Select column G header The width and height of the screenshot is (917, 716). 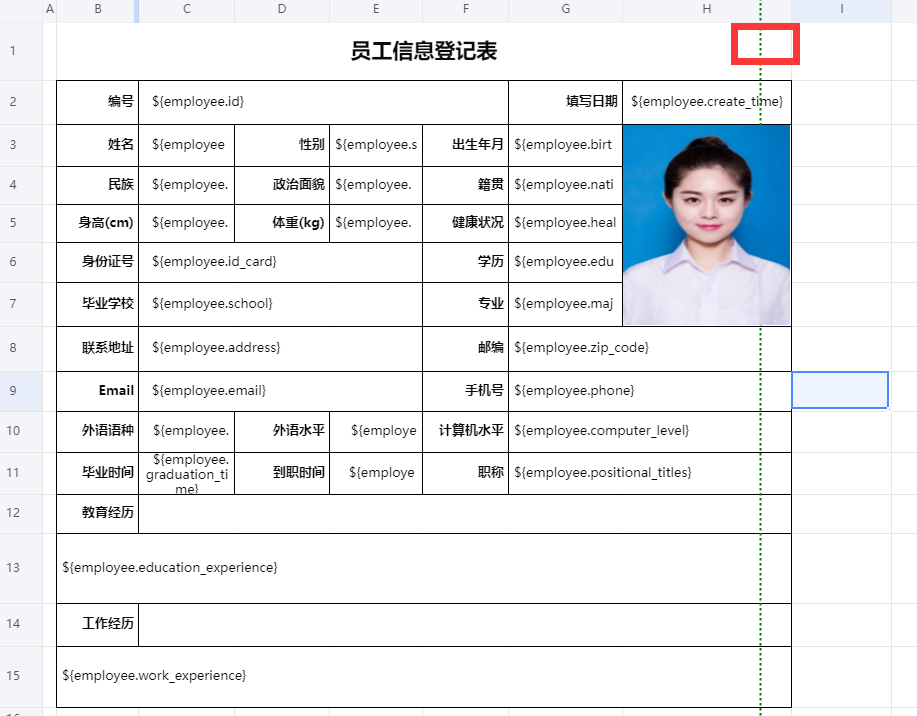[566, 9]
